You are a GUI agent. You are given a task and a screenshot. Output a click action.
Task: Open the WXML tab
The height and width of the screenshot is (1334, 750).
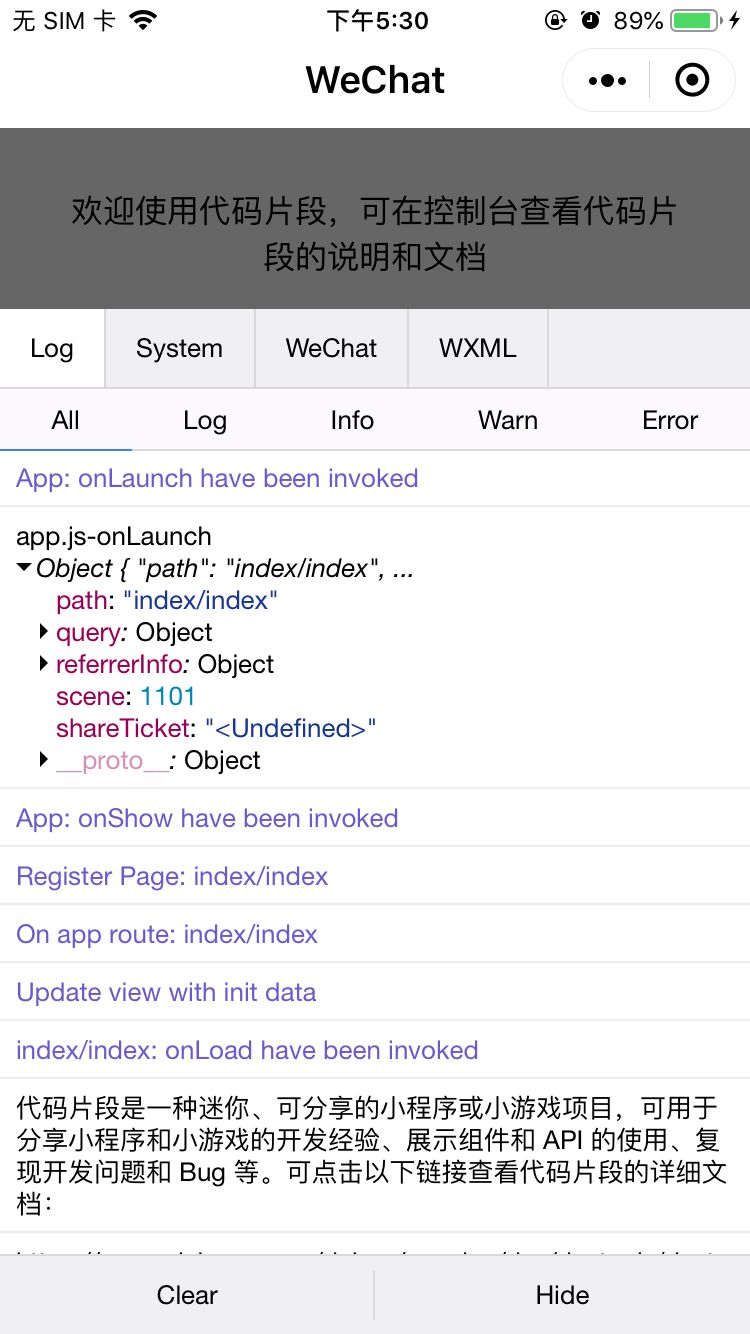coord(478,348)
